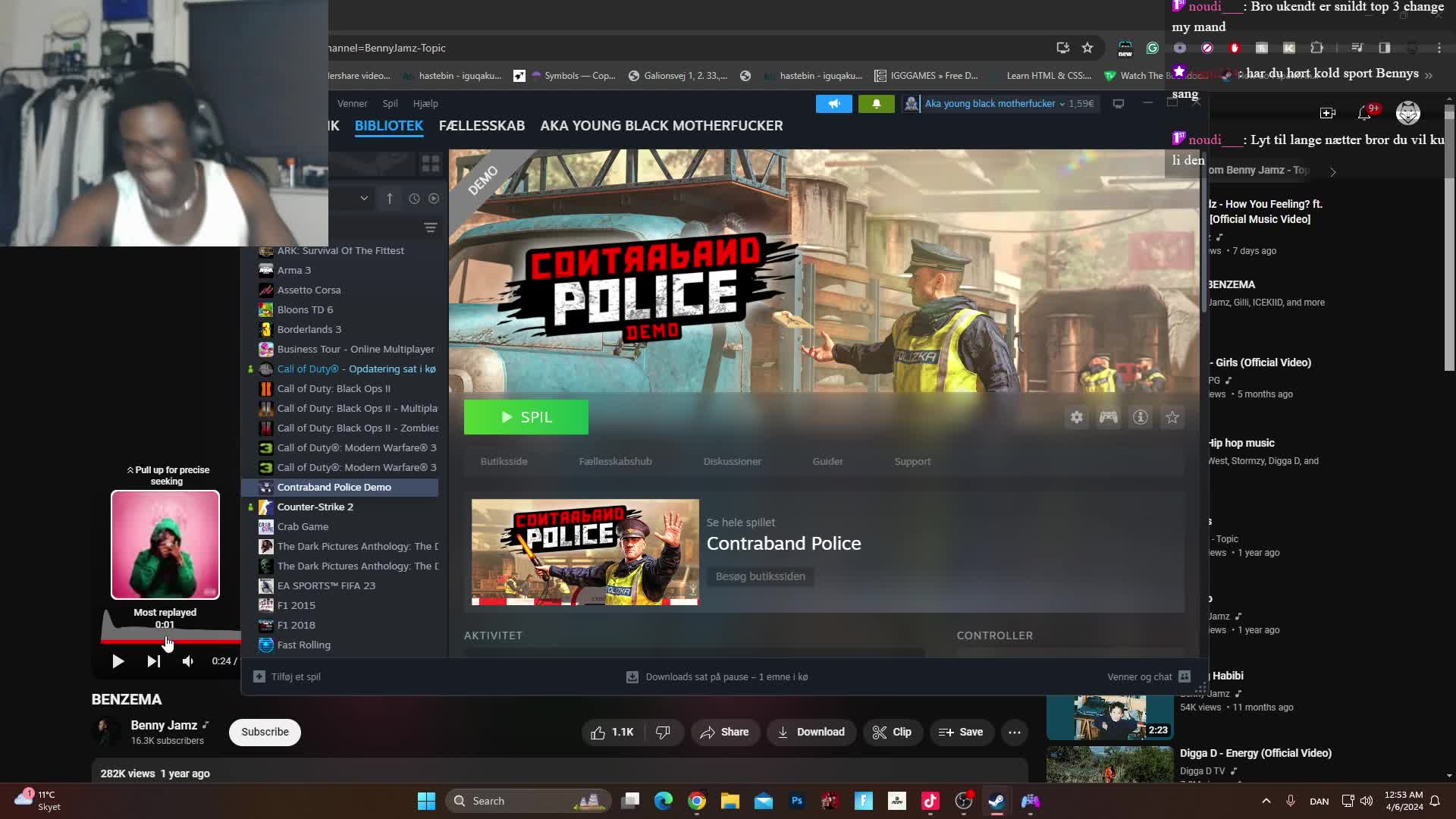Open Windows Start menu
This screenshot has width=1456, height=819.
(x=426, y=801)
